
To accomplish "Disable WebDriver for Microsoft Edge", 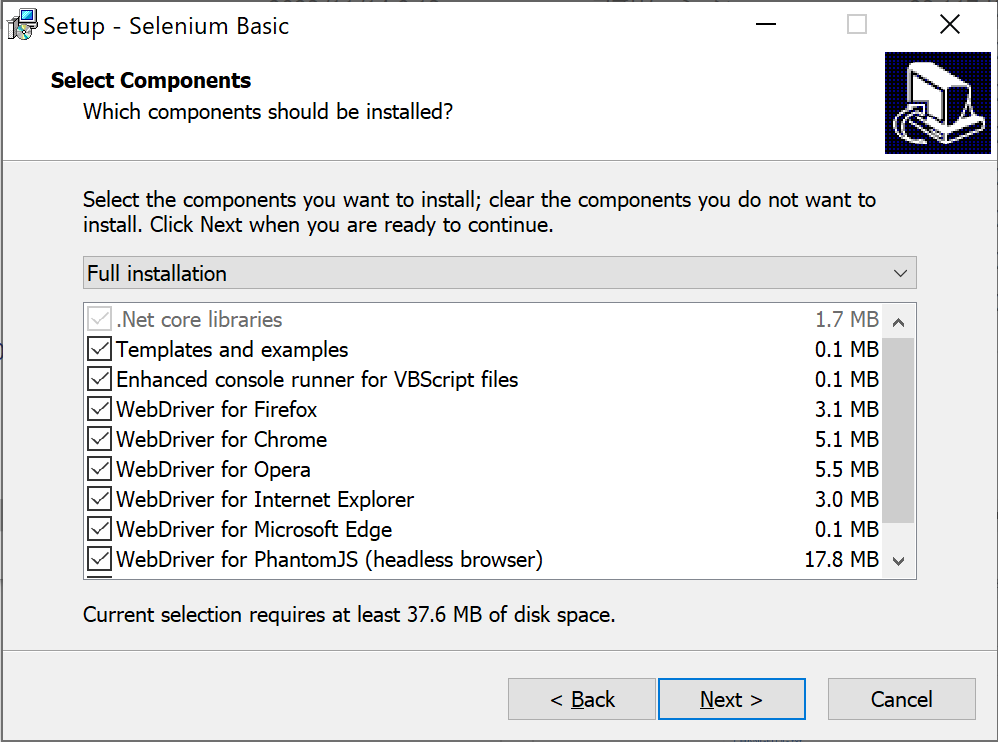I will [x=97, y=529].
